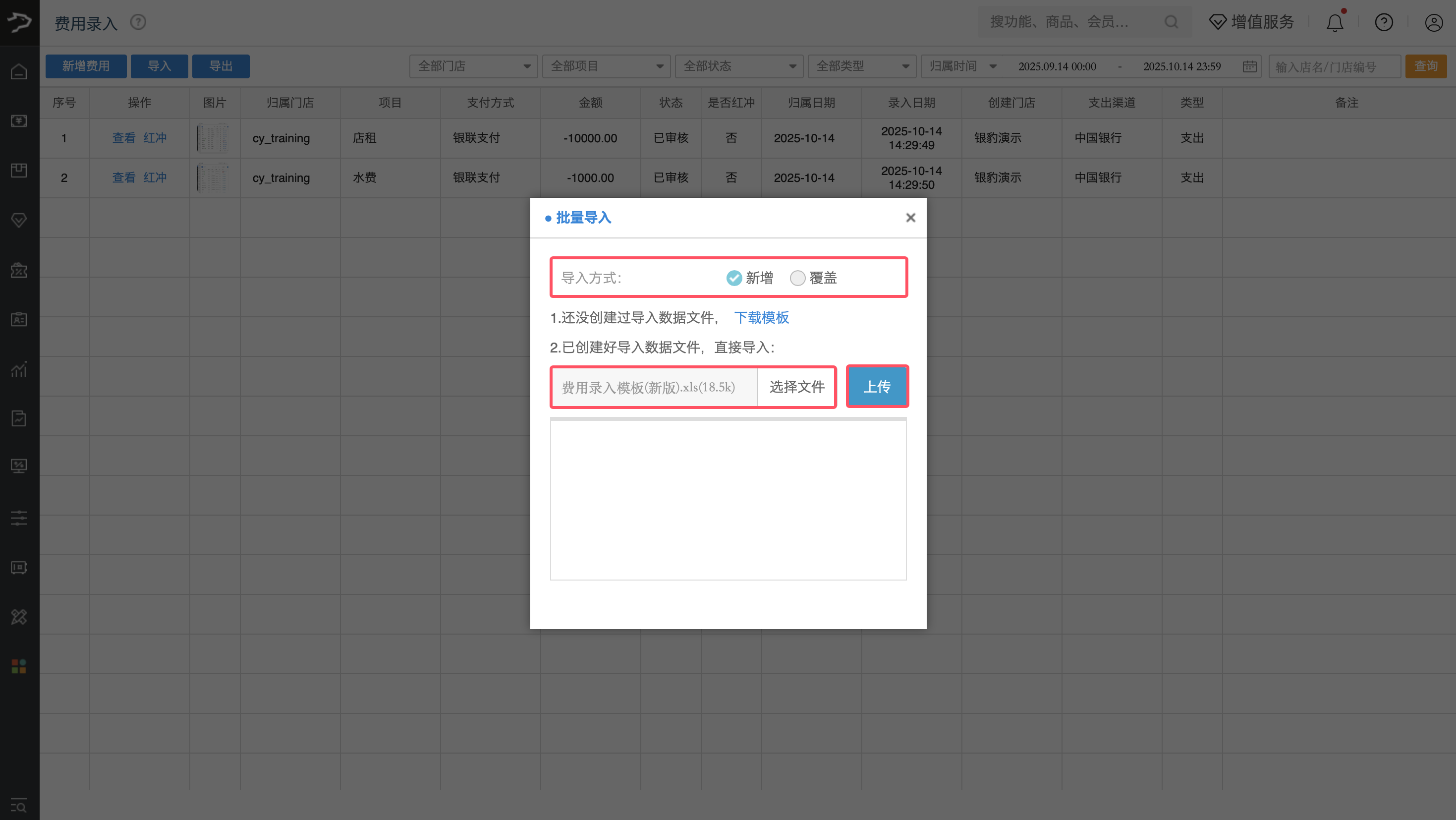Screen dimensions: 1456x820
Task: Open the home icon in the sidebar
Action: [19, 72]
